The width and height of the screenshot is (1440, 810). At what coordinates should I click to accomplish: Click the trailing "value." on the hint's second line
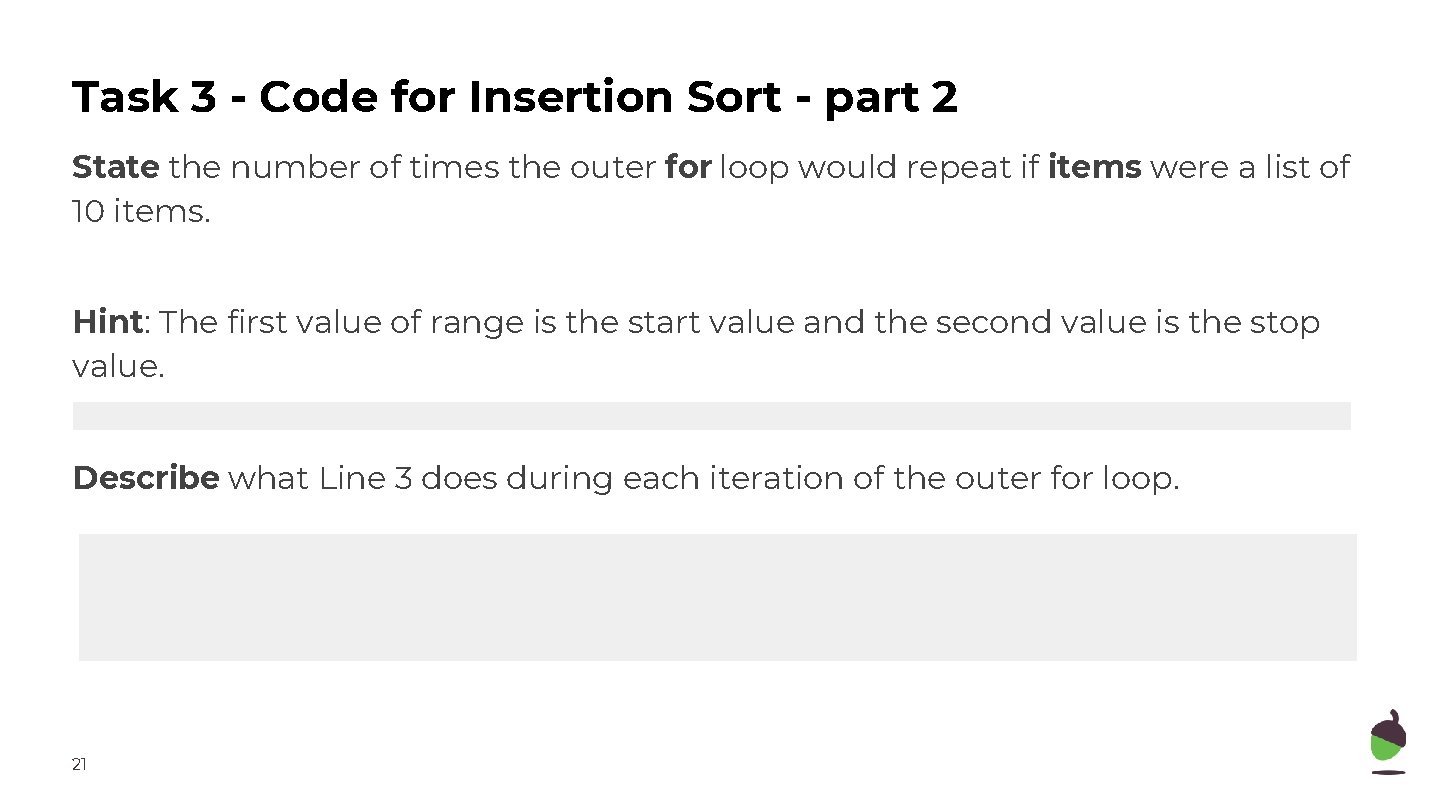click(x=118, y=367)
